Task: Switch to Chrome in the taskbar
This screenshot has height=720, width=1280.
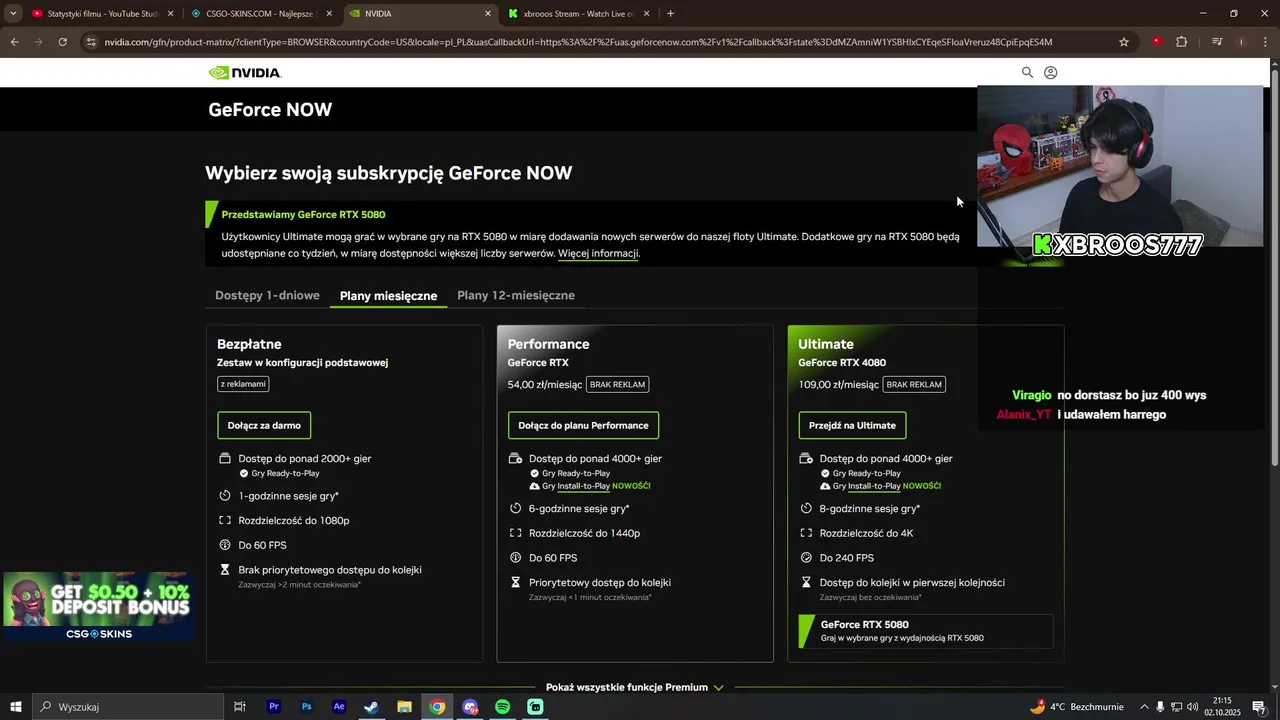Action: pos(437,707)
